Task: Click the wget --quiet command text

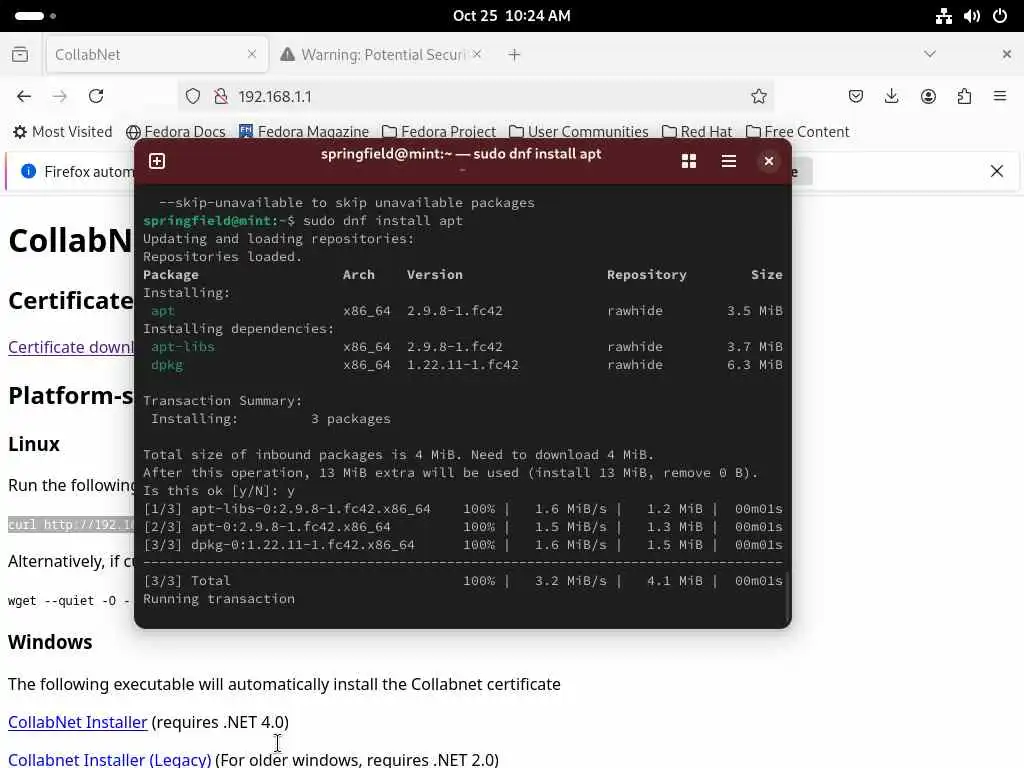Action: click(71, 601)
